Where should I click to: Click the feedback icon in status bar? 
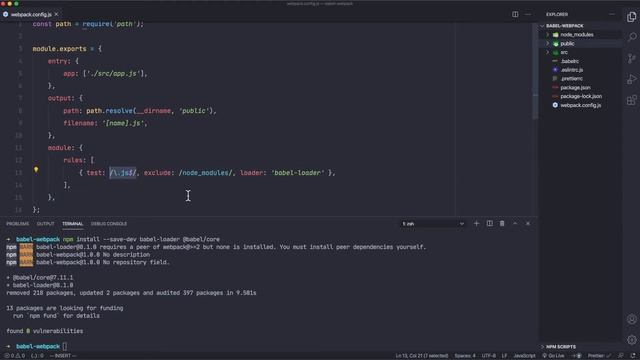(x=620, y=356)
